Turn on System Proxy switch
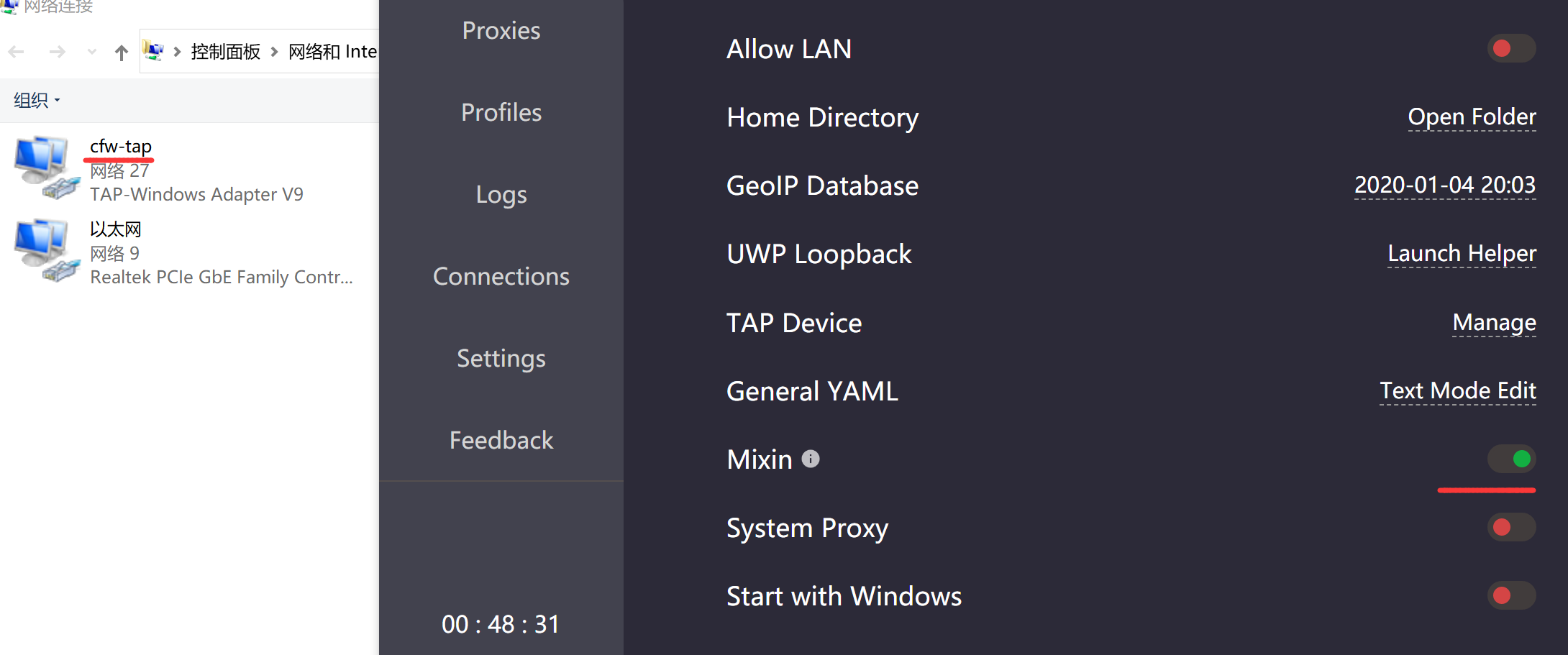This screenshot has width=1568, height=655. click(1511, 527)
